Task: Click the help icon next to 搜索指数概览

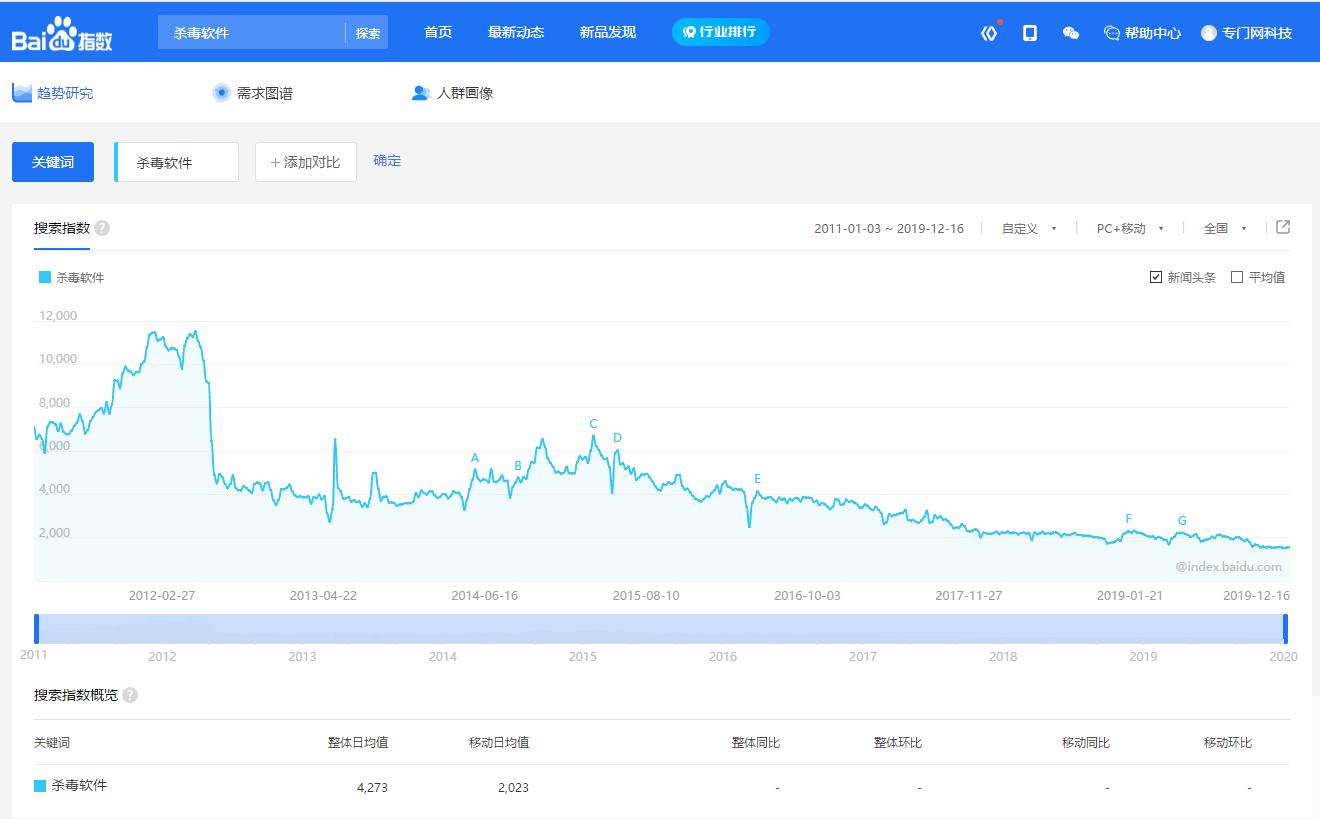Action: tap(129, 695)
